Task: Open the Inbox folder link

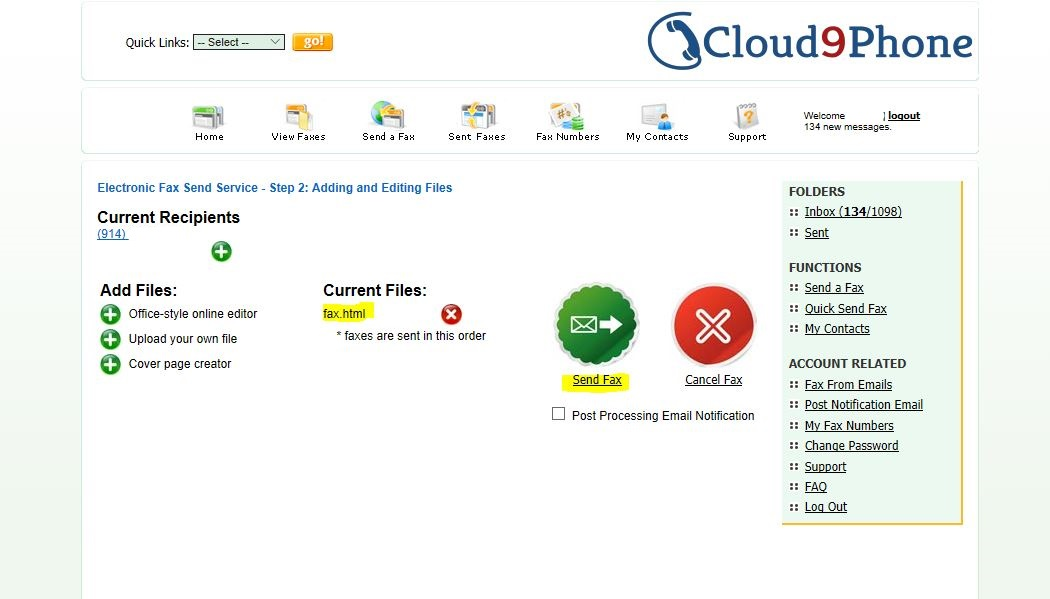Action: 853,211
